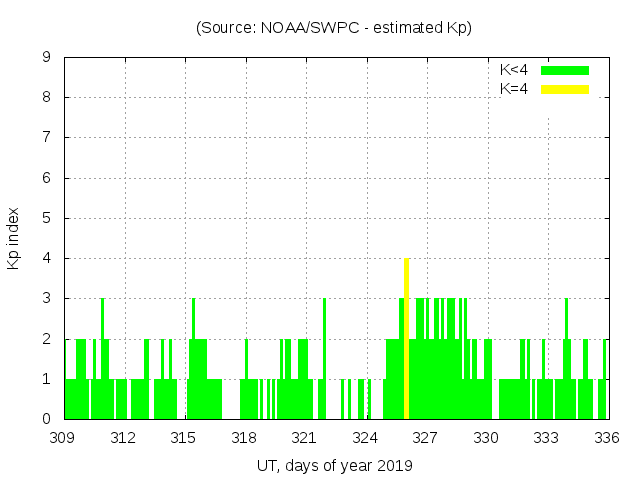Click x-axis tick label 330
This screenshot has width=640, height=480.
(x=486, y=438)
